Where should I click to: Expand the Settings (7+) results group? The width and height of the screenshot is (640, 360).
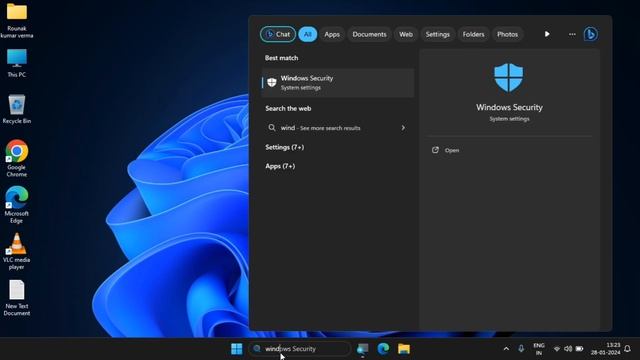click(284, 147)
